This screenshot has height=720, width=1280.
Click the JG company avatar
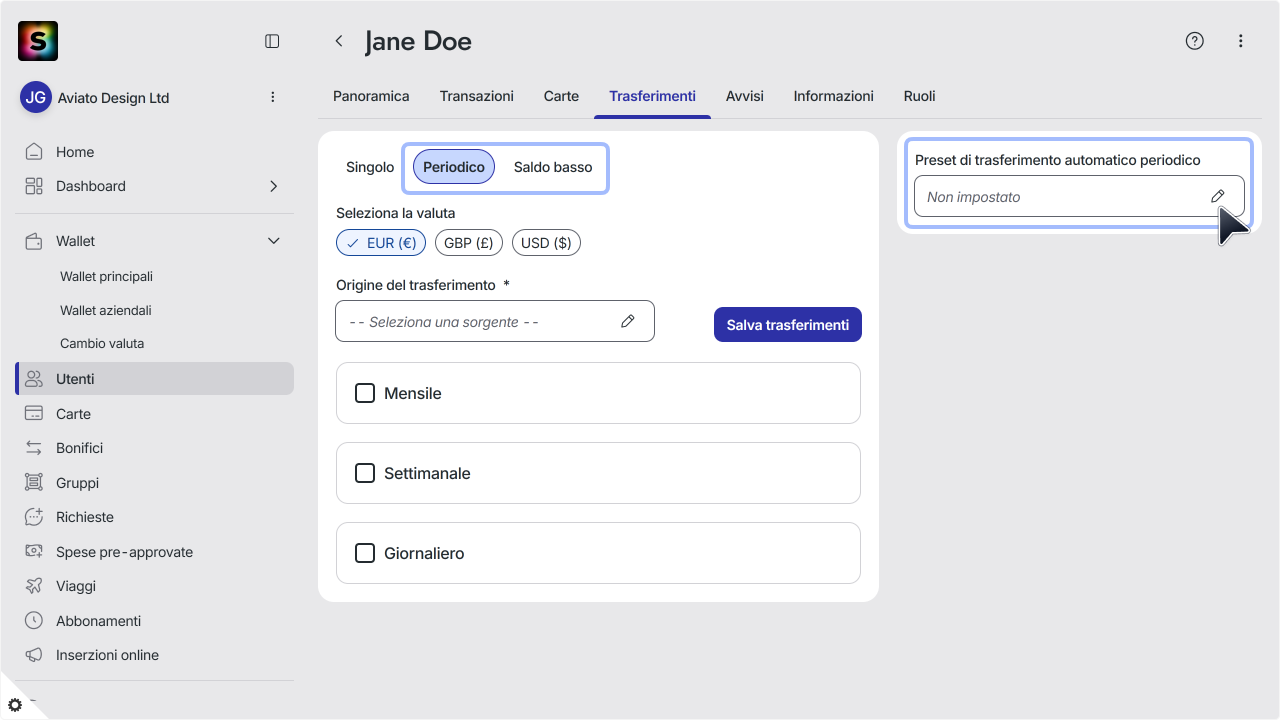tap(36, 97)
